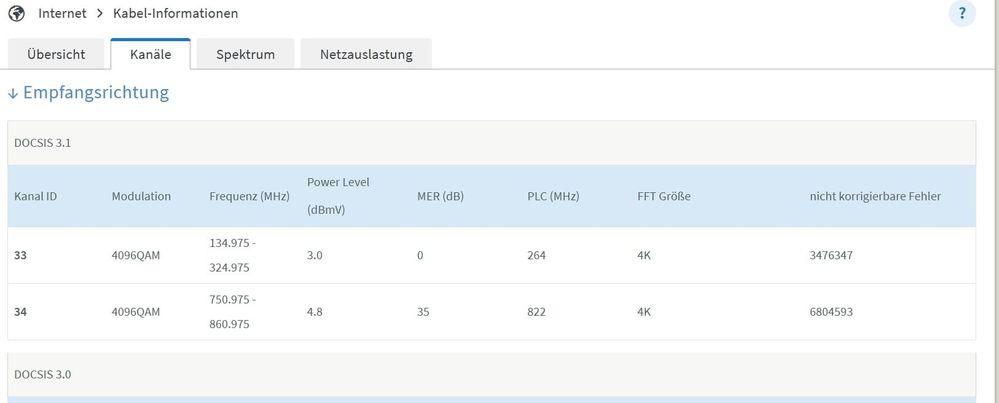Select the channel 34 row ID
The width and height of the screenshot is (999, 403).
click(21, 312)
